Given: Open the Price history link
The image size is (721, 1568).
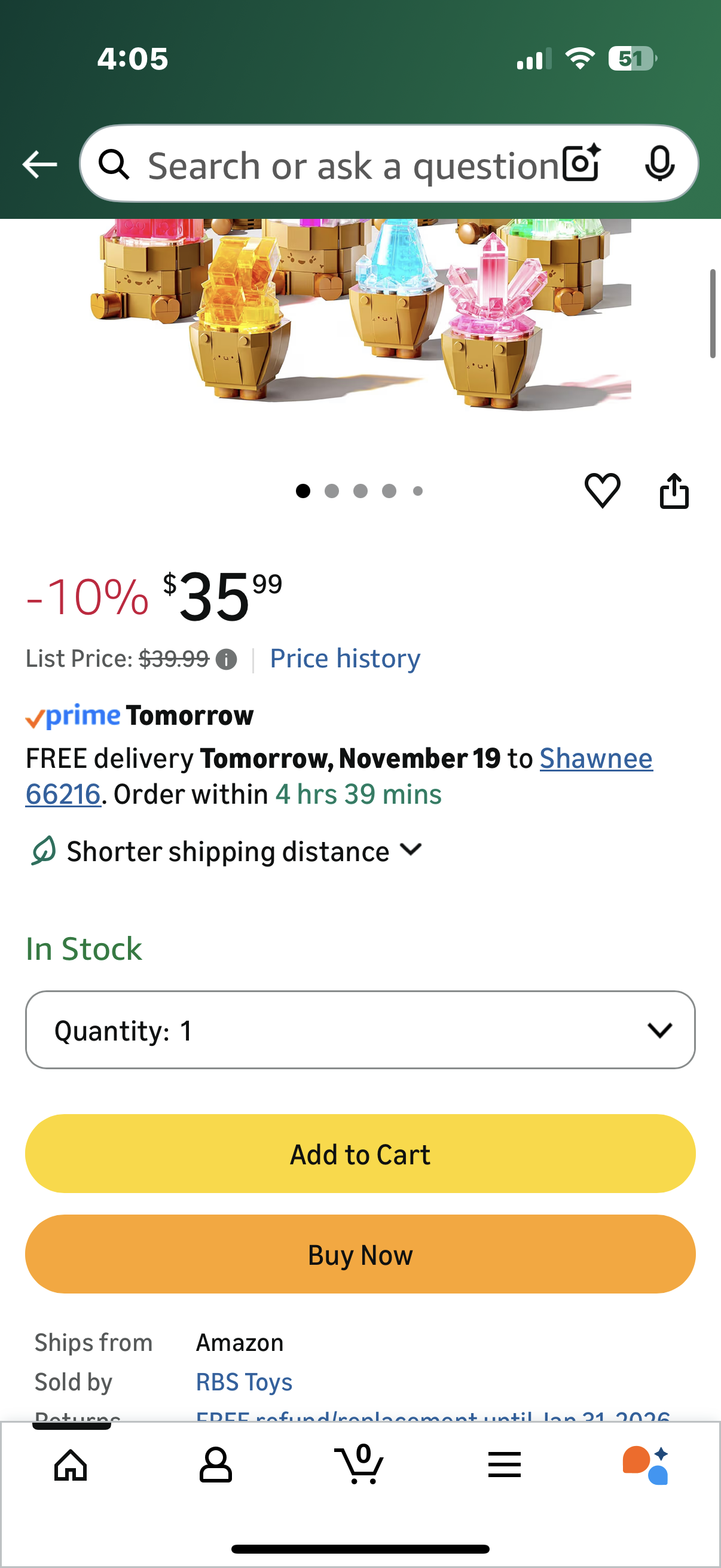Looking at the screenshot, I should pyautogui.click(x=345, y=658).
